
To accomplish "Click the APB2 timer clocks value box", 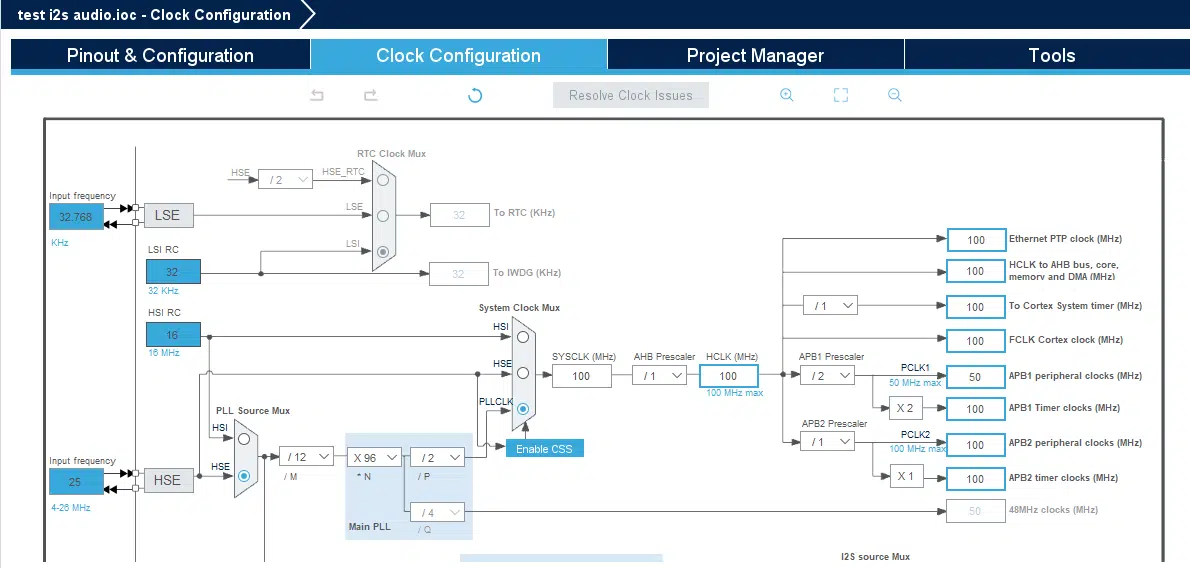I will click(975, 479).
